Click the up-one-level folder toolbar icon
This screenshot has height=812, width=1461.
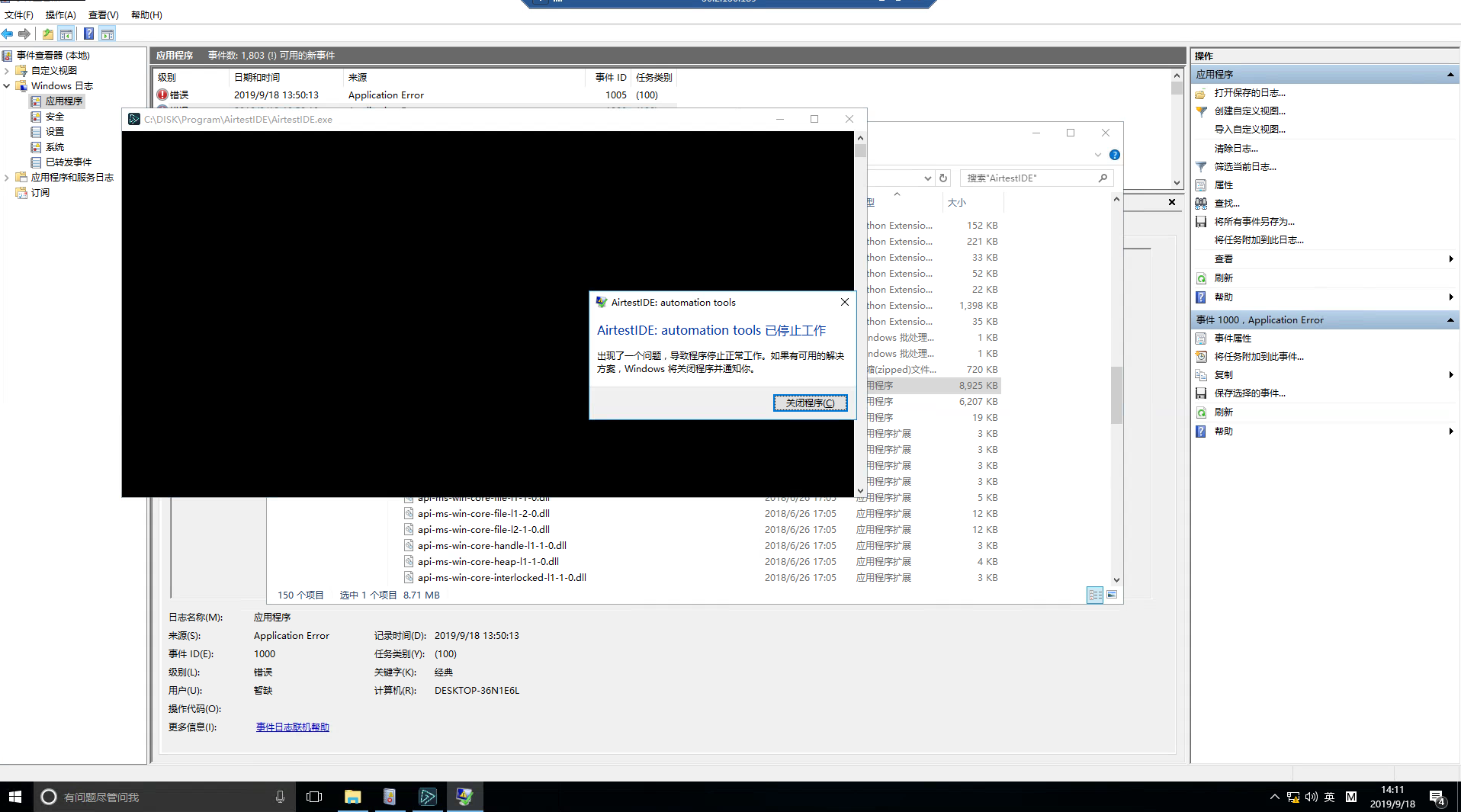click(x=48, y=34)
